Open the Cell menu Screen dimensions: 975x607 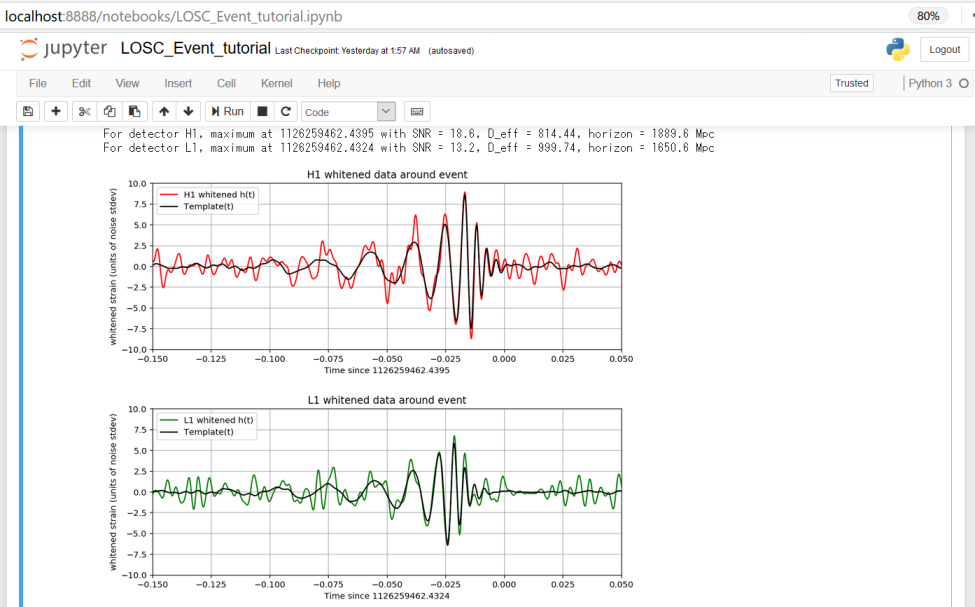click(226, 83)
